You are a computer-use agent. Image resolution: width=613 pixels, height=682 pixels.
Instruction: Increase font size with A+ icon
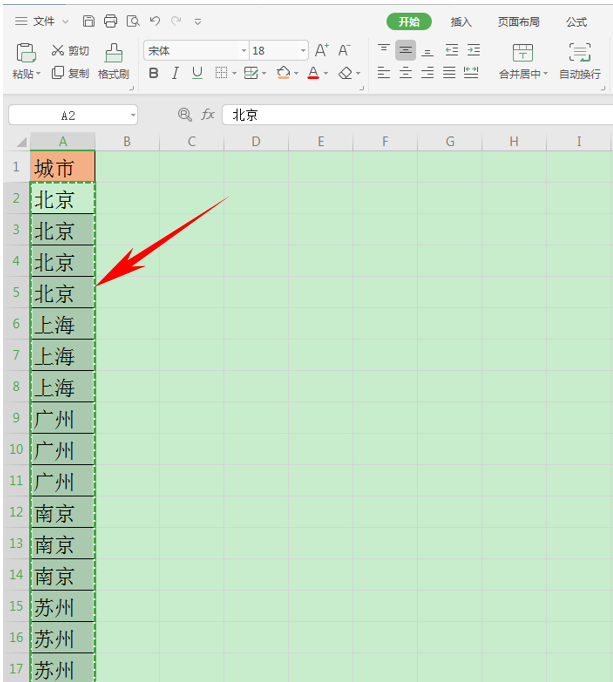click(322, 50)
